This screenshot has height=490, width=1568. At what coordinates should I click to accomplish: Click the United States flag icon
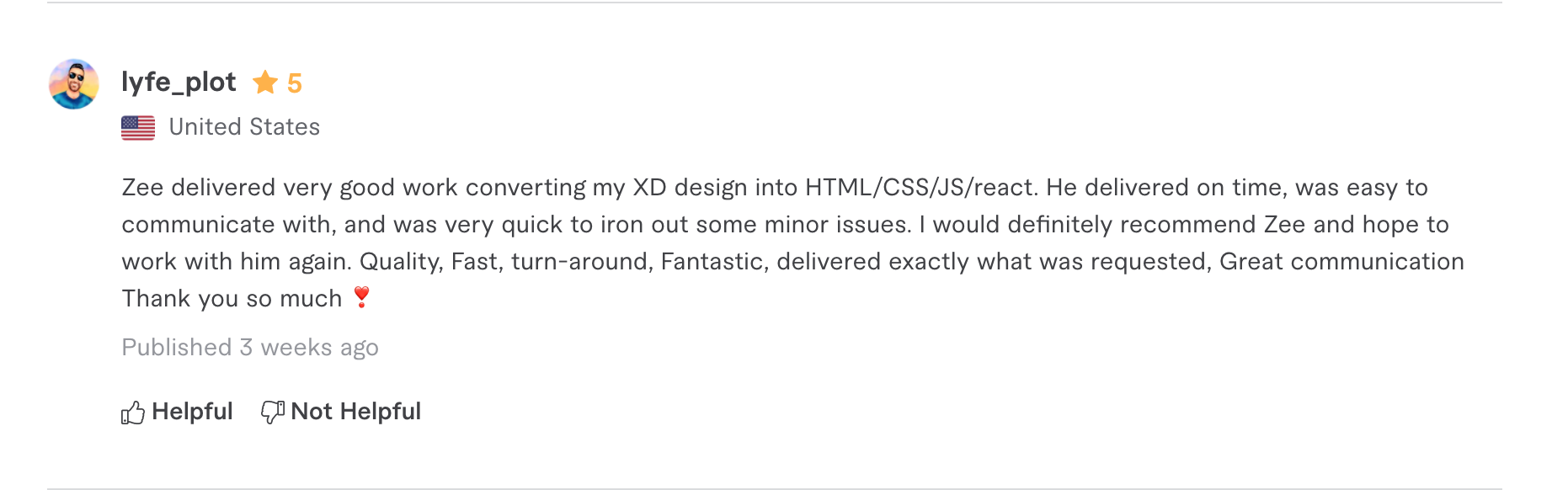point(138,127)
